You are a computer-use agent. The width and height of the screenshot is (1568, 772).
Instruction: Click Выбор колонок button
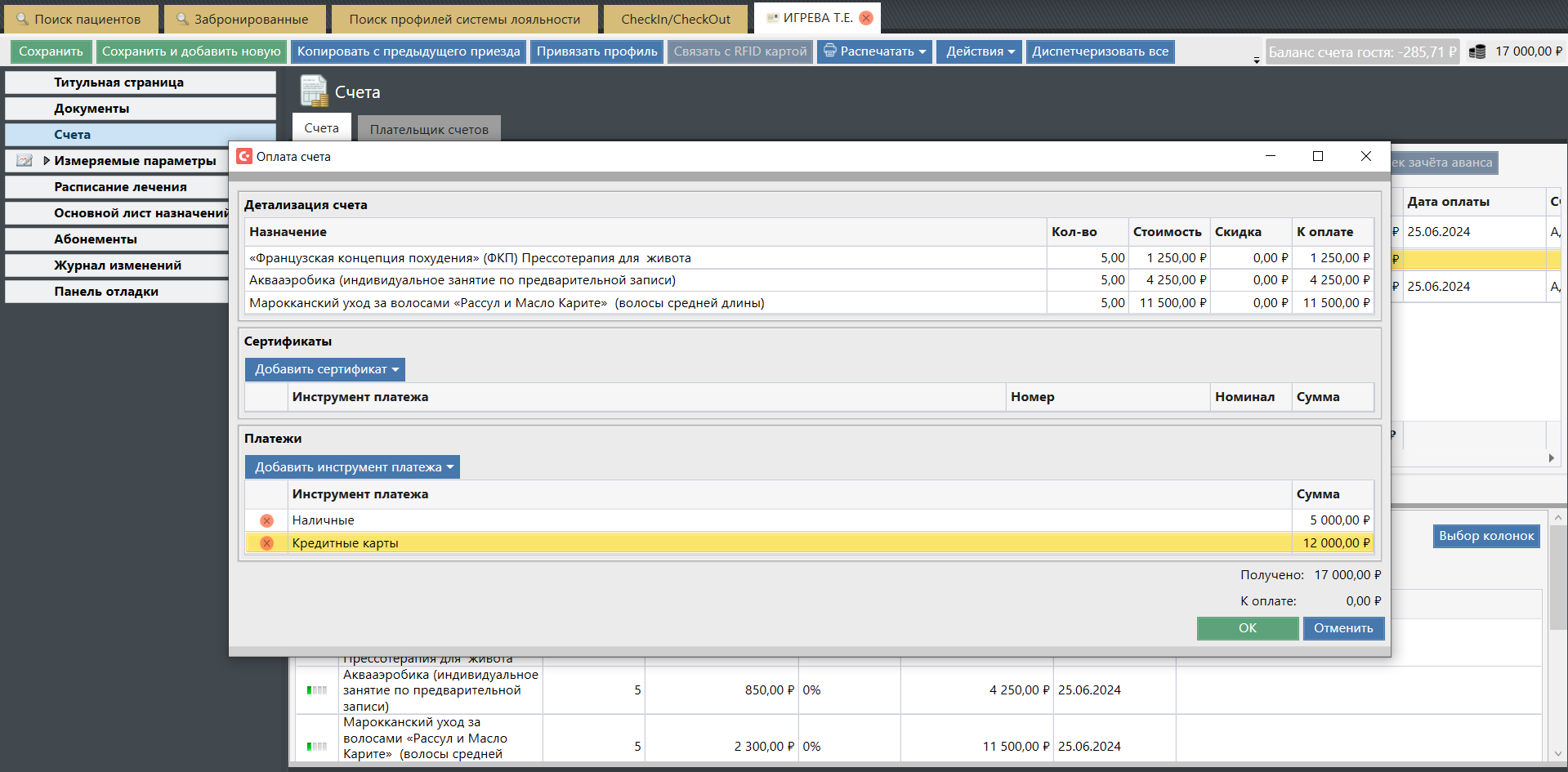(1485, 536)
